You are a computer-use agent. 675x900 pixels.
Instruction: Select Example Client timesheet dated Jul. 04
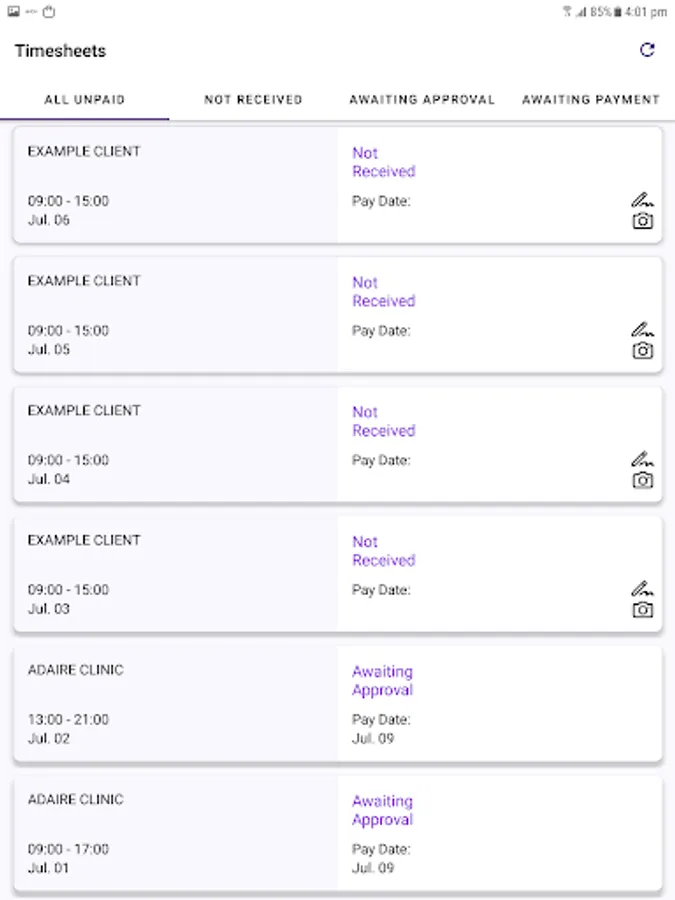[x=175, y=444]
